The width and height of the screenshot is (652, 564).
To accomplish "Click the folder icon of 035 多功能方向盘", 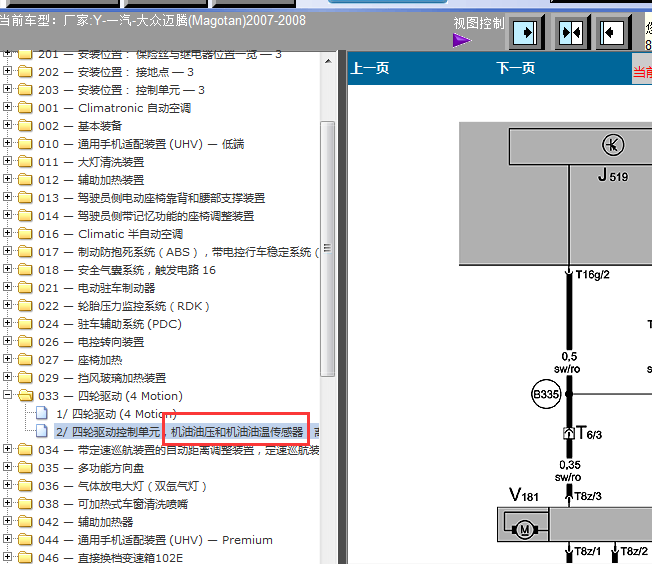I will point(25,468).
